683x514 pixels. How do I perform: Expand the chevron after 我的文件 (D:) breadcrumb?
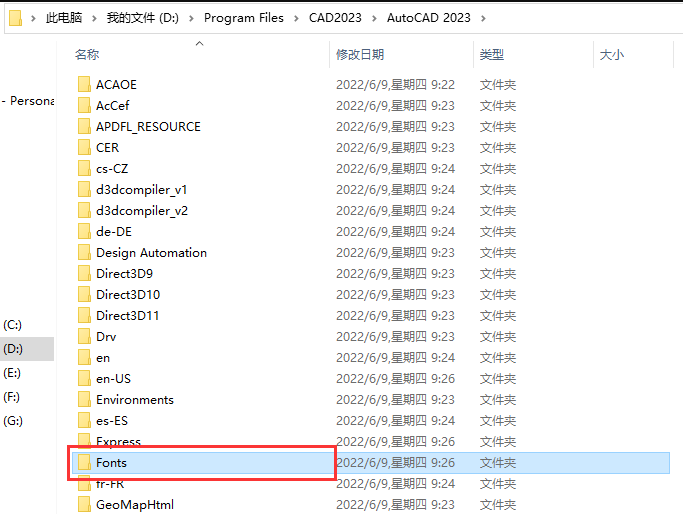tap(191, 18)
